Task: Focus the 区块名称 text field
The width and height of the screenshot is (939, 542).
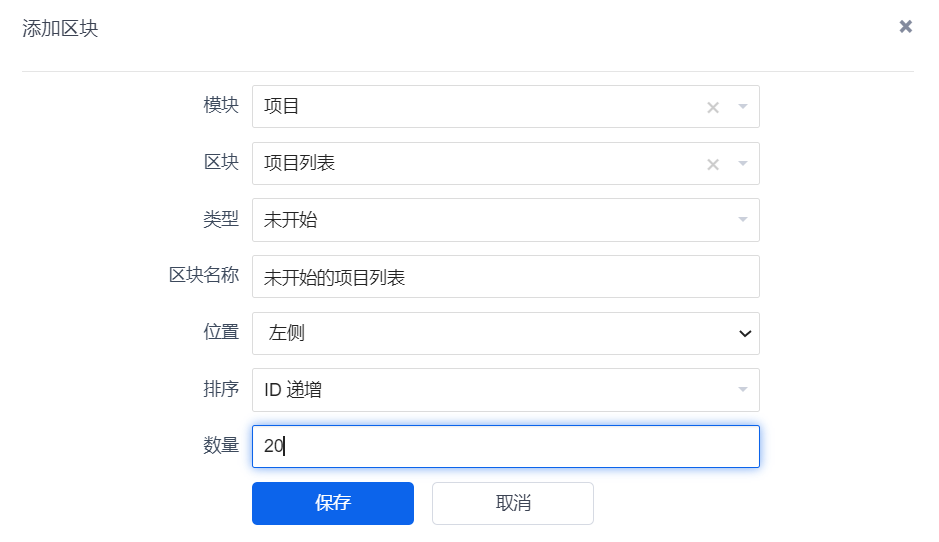Action: click(505, 277)
